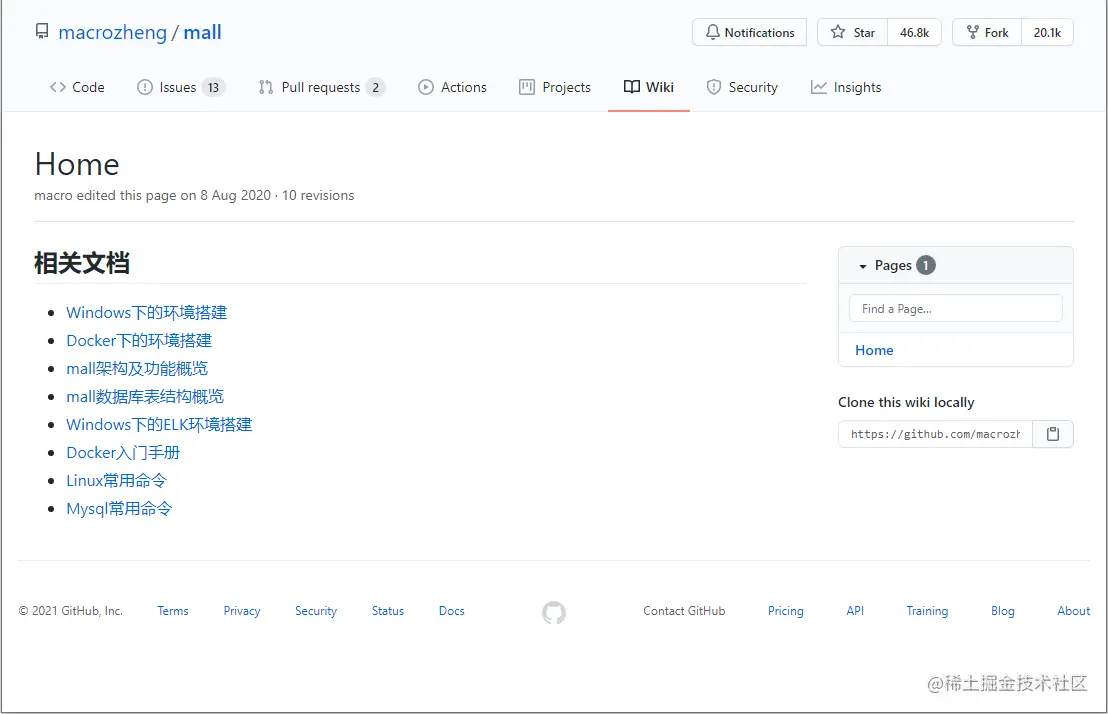The height and width of the screenshot is (714, 1108).
Task: Click the Pull requests branch icon
Action: [x=266, y=87]
